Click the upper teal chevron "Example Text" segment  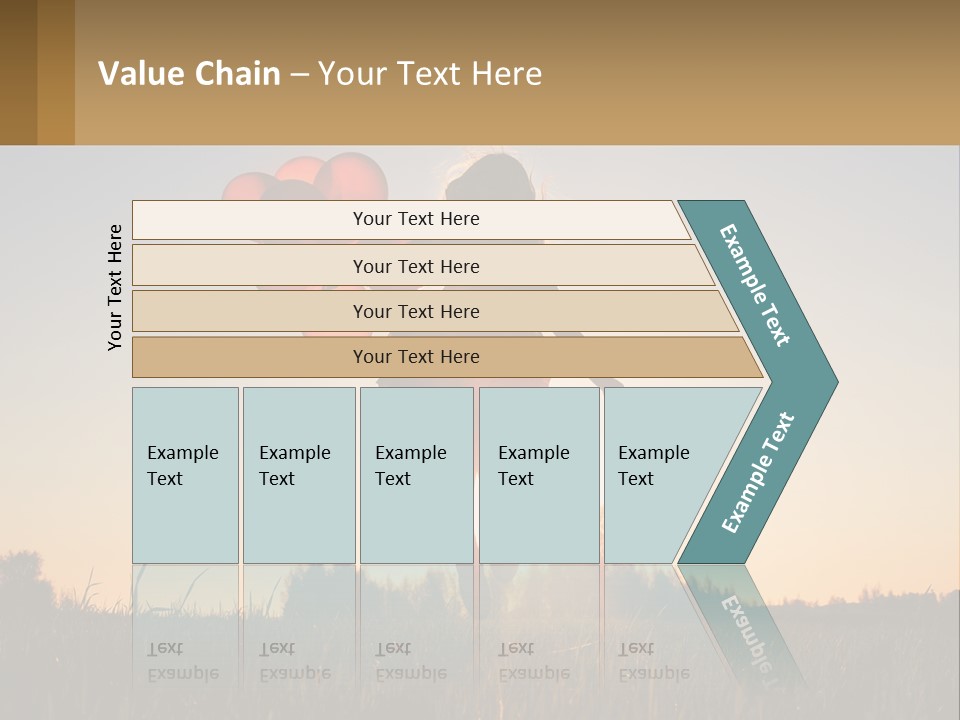[x=757, y=285]
